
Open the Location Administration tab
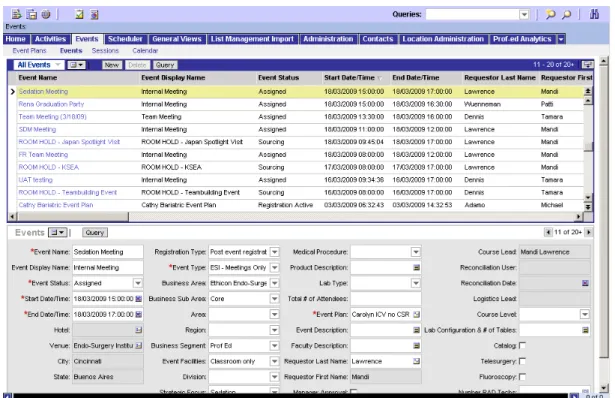[x=443, y=39]
